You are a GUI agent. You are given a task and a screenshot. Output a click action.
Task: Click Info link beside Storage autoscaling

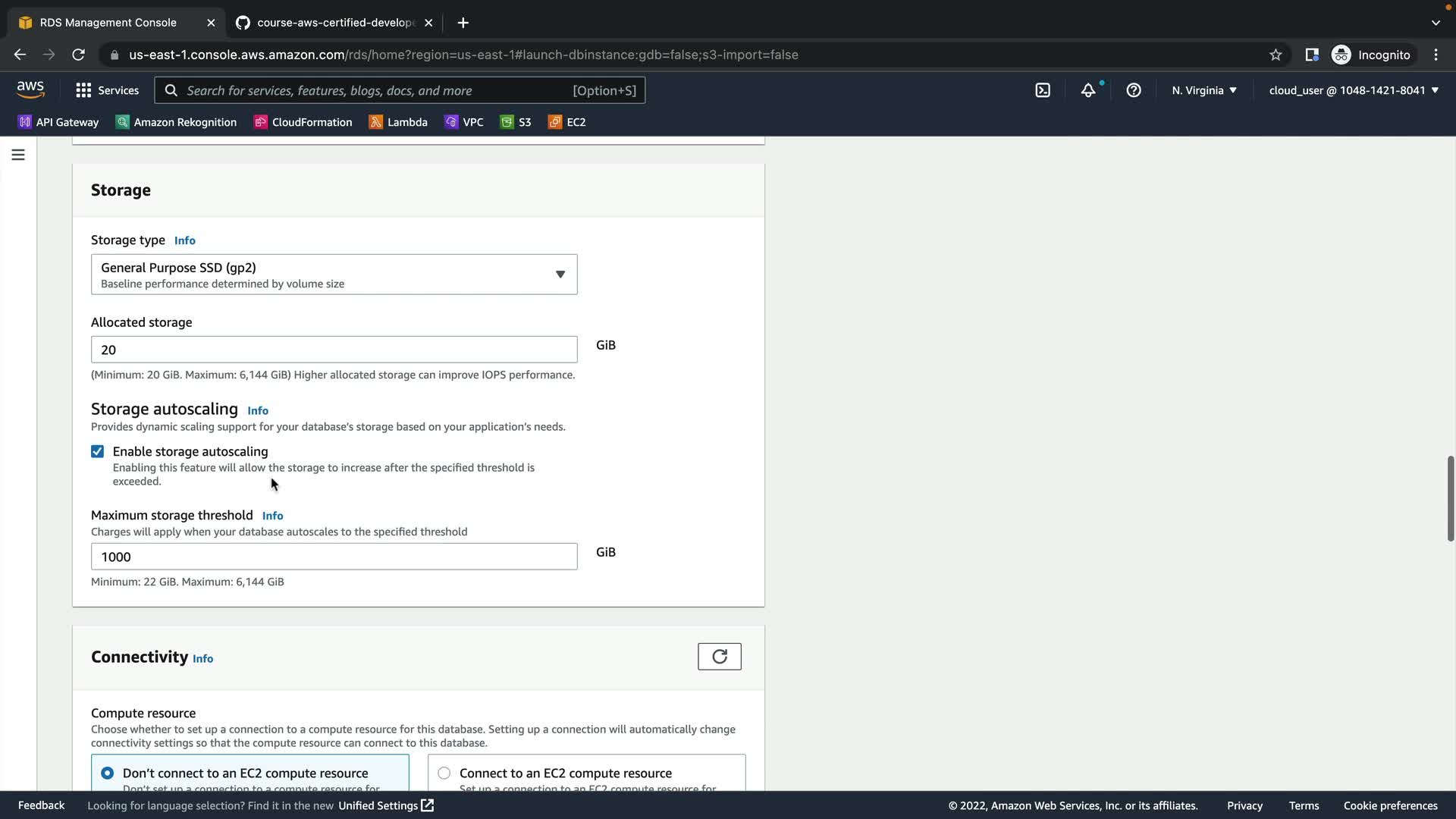(x=258, y=410)
